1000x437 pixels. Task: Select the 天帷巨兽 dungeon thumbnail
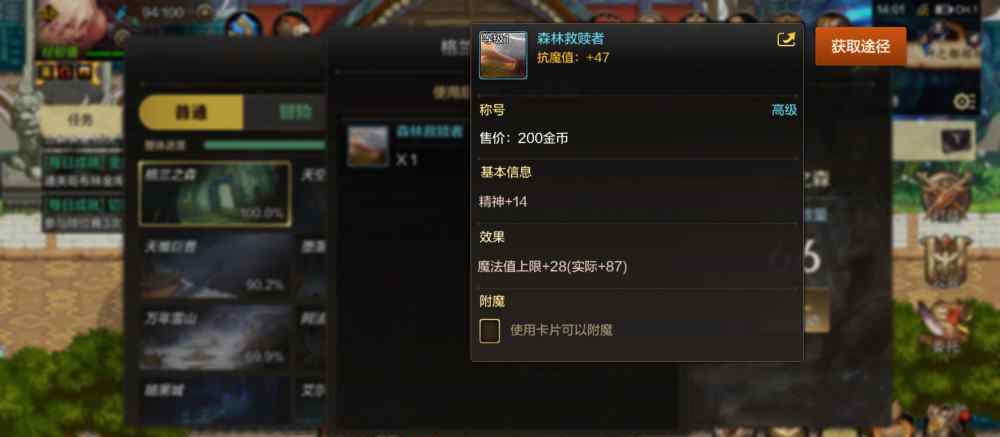point(215,265)
